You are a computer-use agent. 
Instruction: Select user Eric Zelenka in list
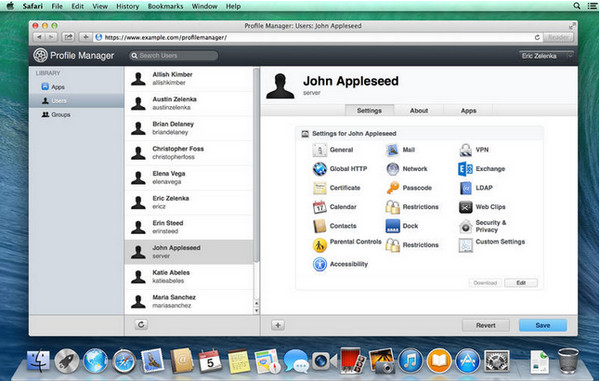(189, 202)
